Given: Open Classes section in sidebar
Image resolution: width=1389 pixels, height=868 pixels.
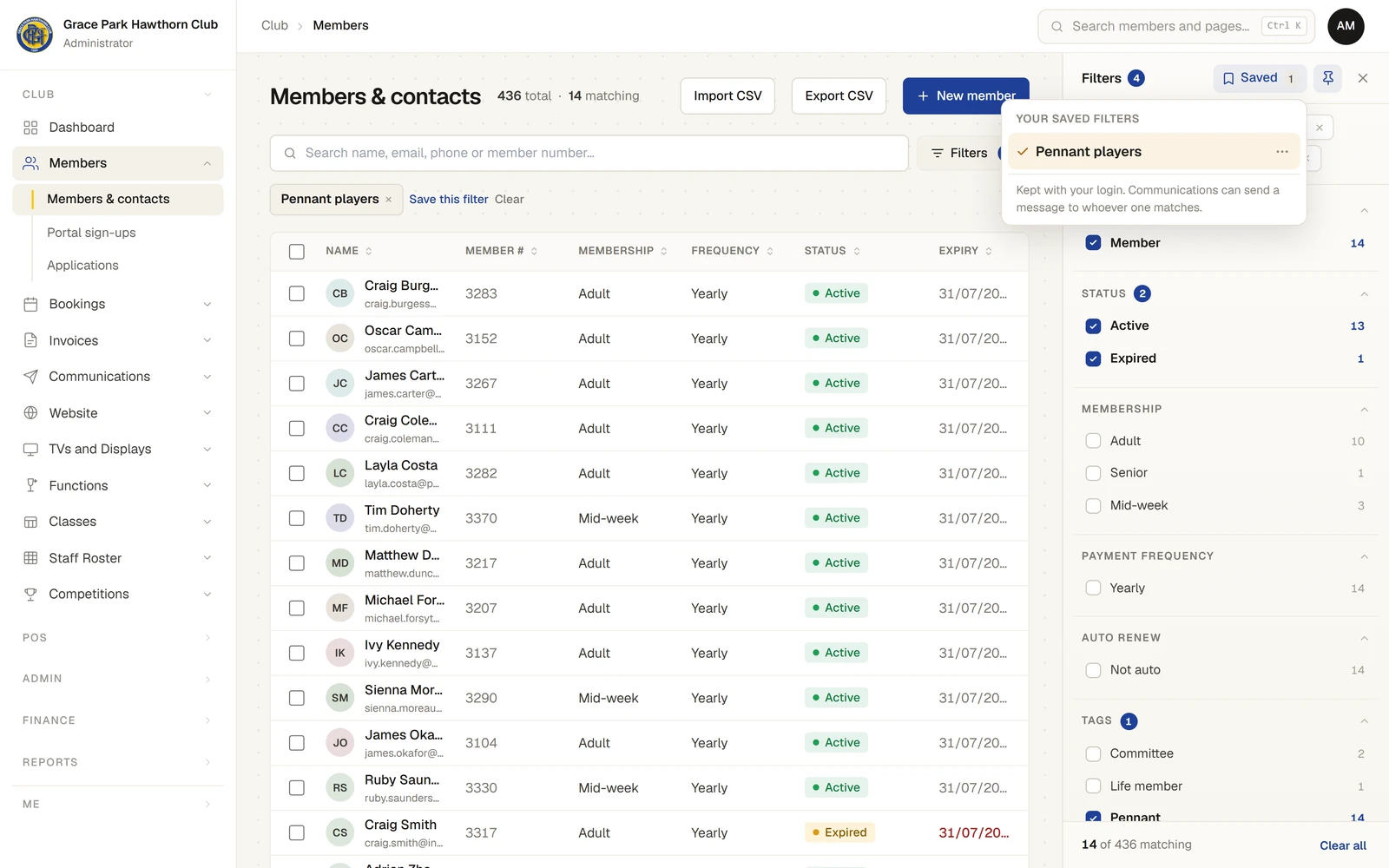Looking at the screenshot, I should [117, 522].
